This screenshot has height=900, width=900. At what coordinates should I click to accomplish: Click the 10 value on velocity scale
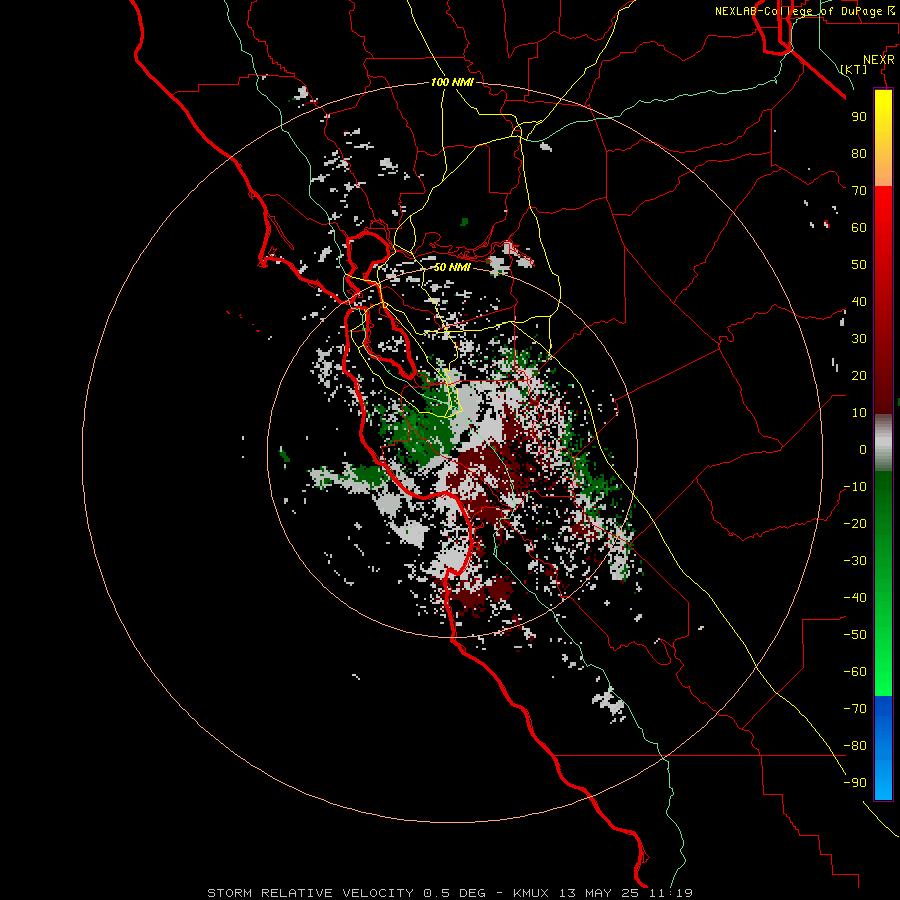click(859, 413)
